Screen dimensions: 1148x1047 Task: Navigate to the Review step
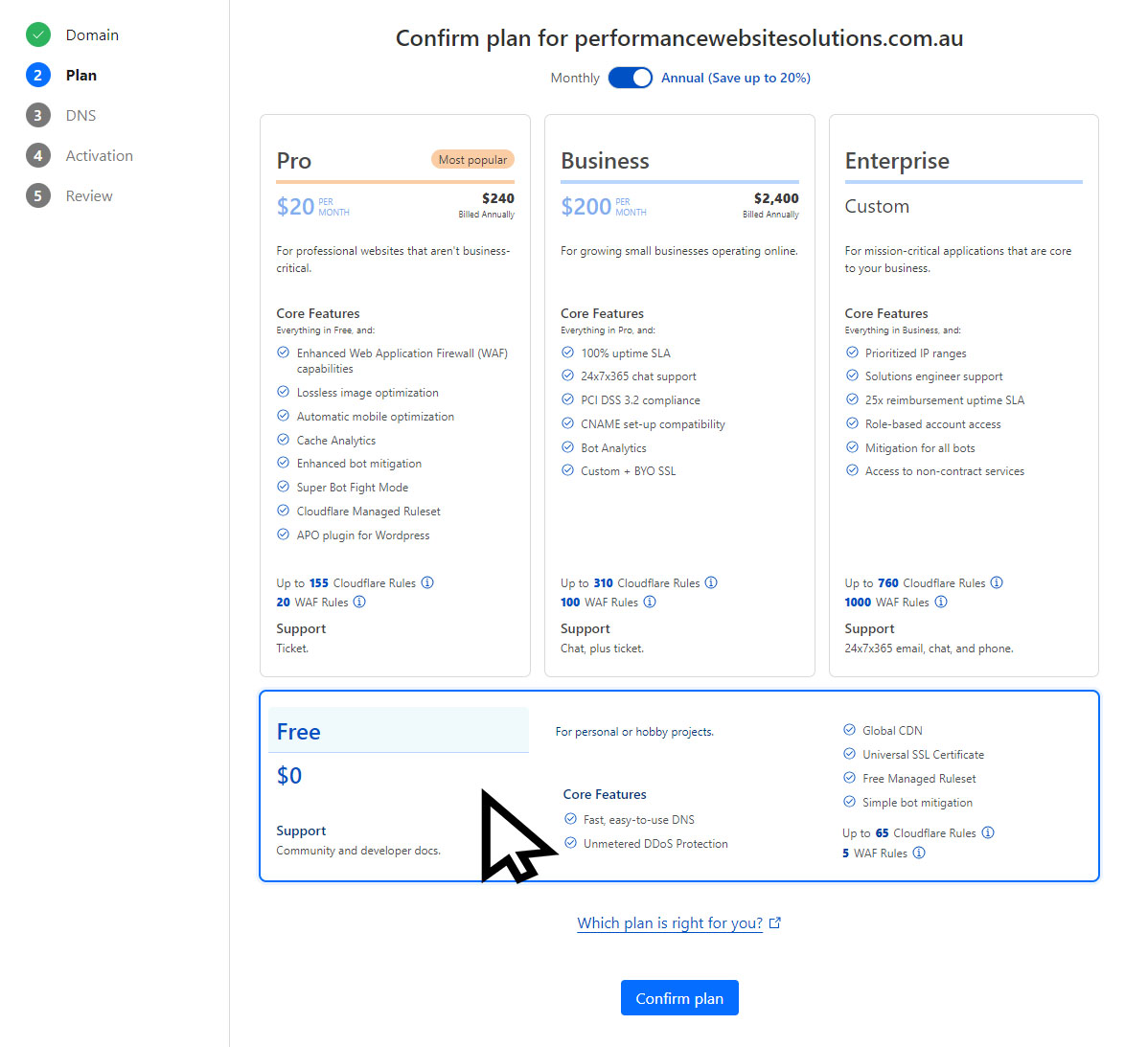click(88, 195)
